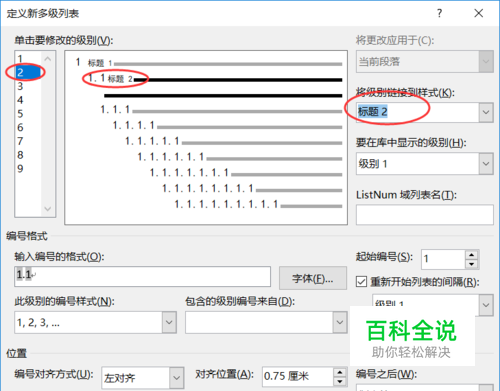Click the 起始编号 number field
500x391 pixels.
443,259
